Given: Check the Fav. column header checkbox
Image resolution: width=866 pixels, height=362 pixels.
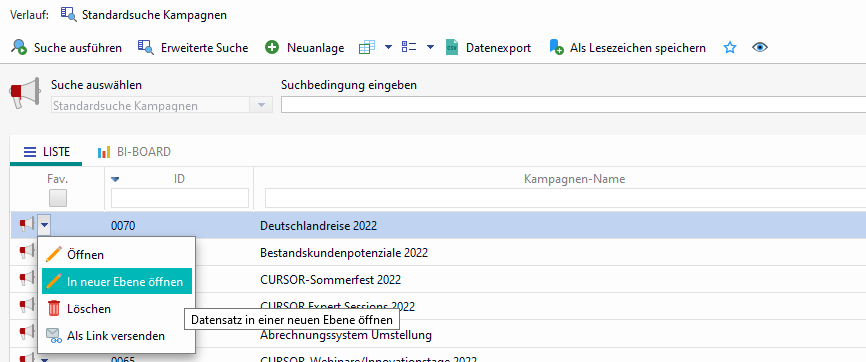Looking at the screenshot, I should pos(58,198).
